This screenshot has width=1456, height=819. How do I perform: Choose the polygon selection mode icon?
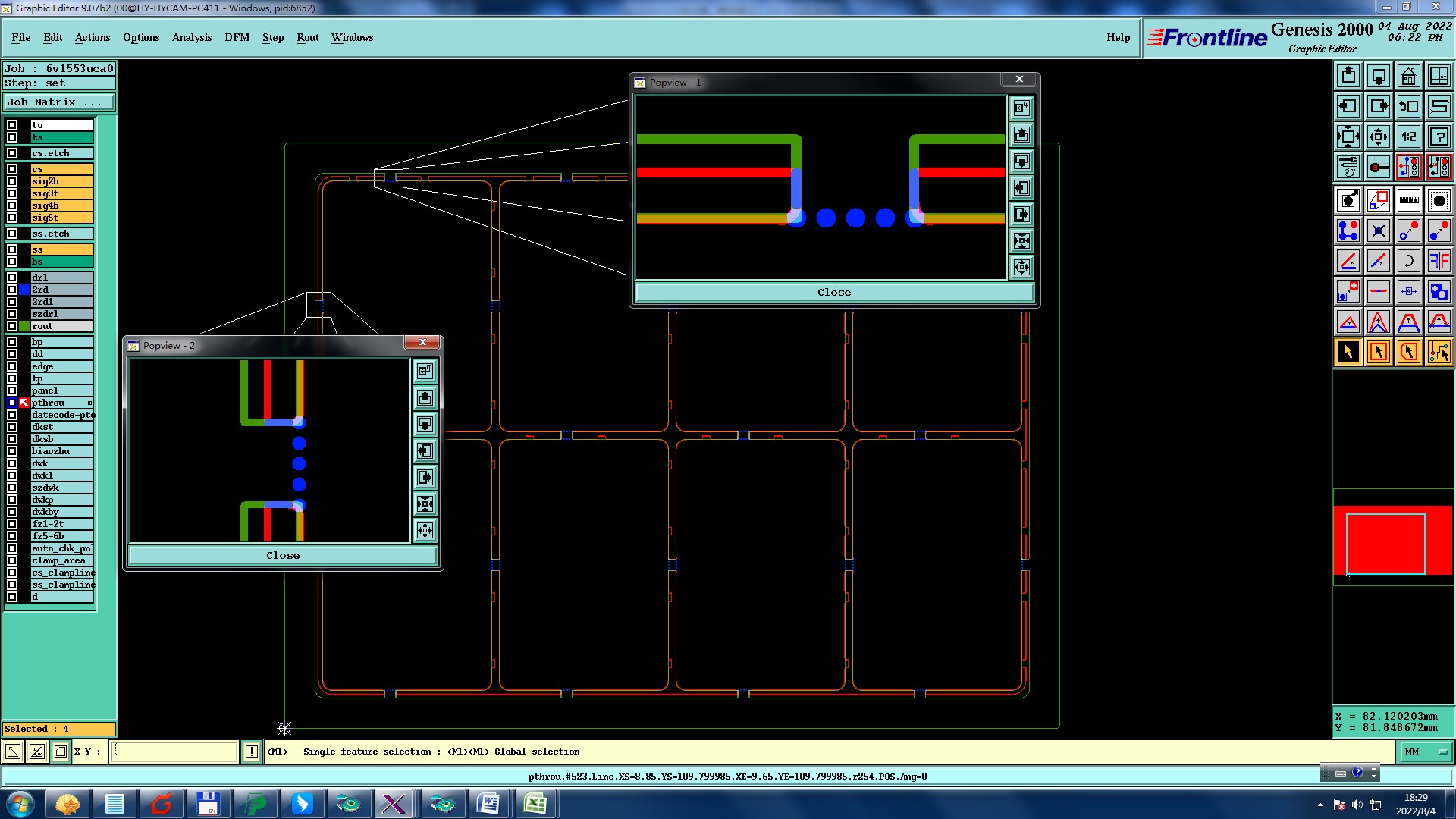[1408, 352]
